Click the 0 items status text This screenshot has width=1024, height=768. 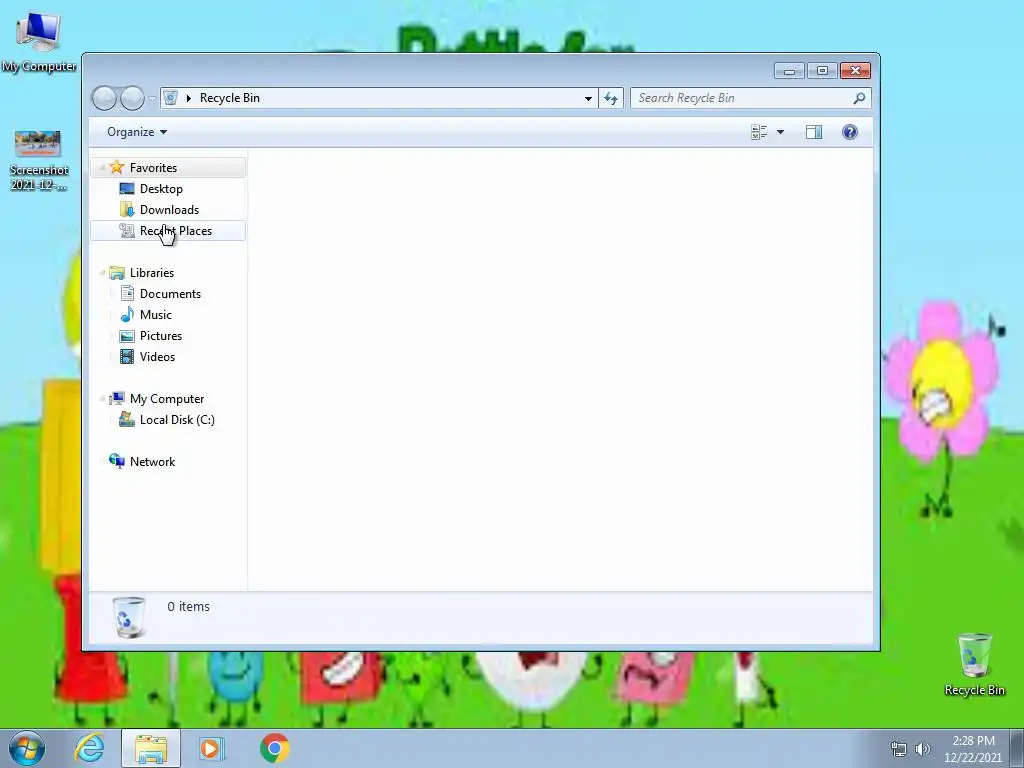coord(188,607)
